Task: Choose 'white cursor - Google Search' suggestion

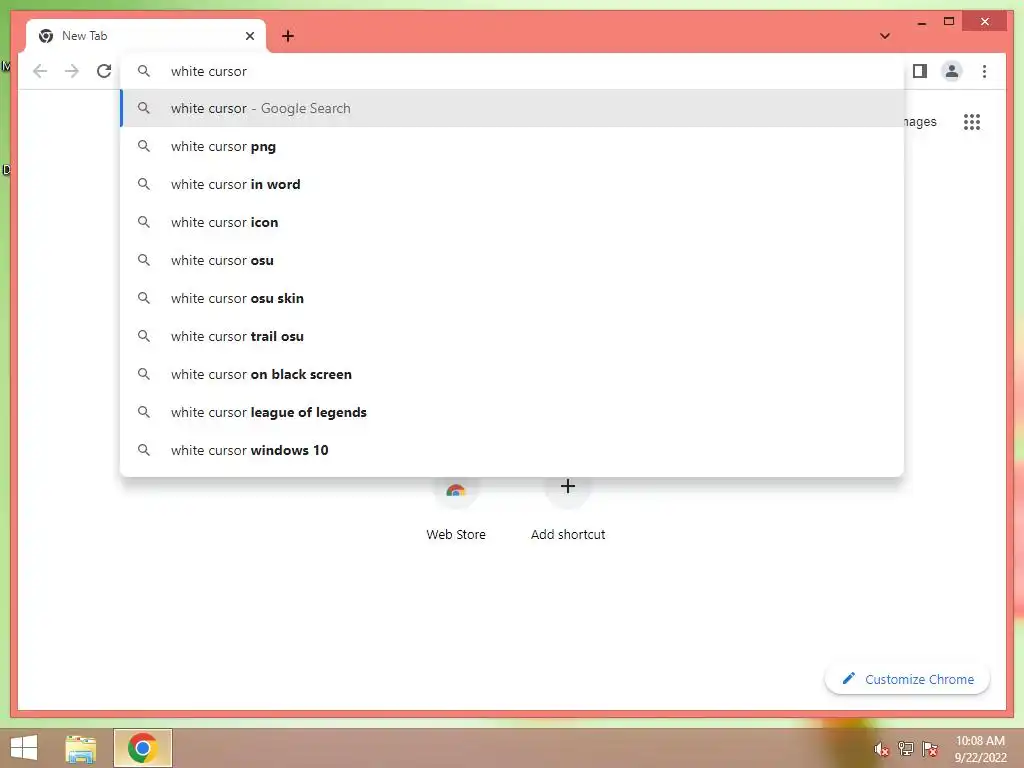Action: coord(512,108)
